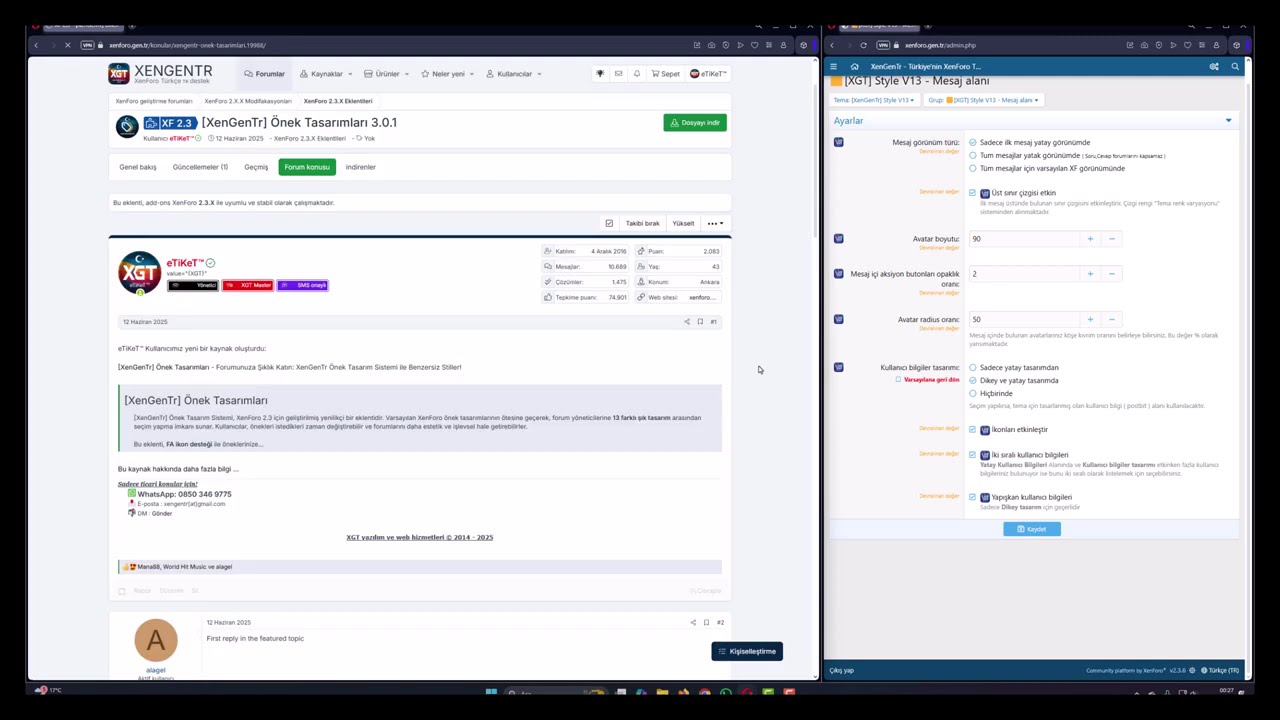Image resolution: width=1280 pixels, height=720 pixels.
Task: Click eTiKeT's XGT avatar in post
Action: pos(139,273)
